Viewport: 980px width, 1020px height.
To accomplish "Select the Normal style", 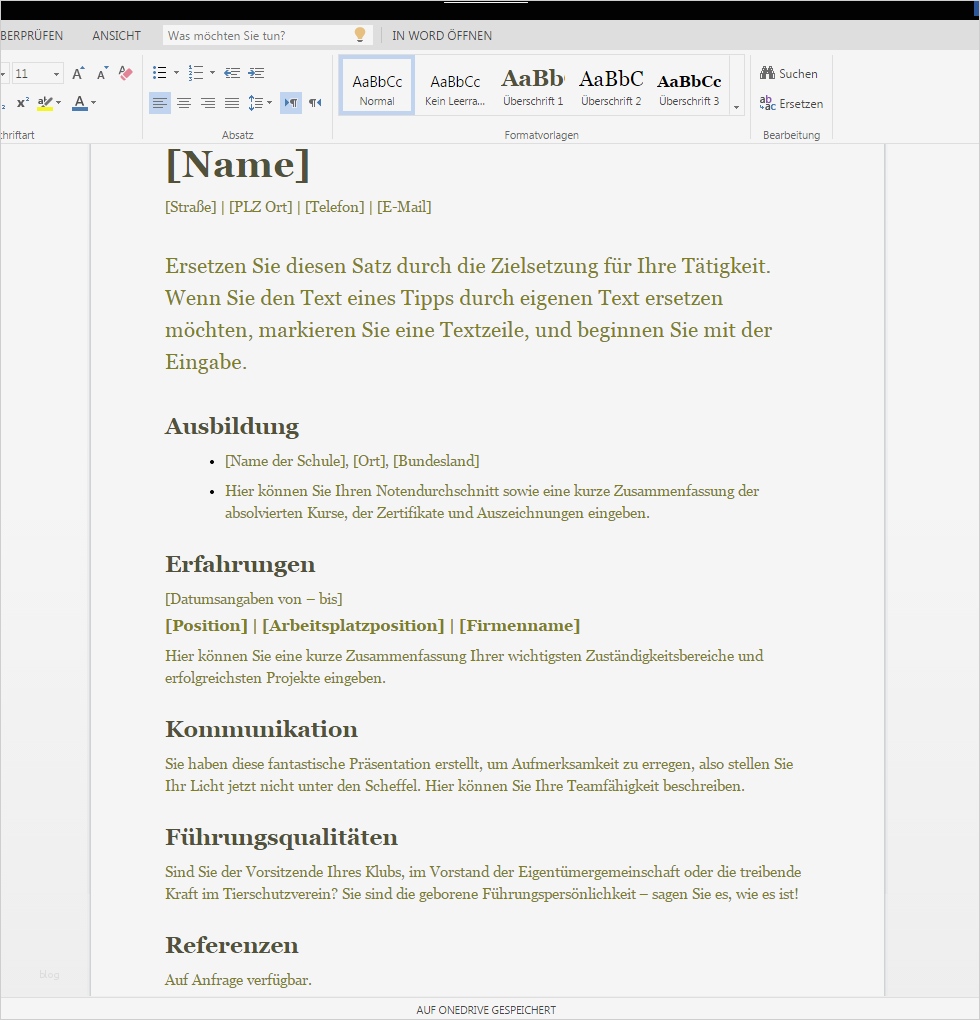I will pyautogui.click(x=377, y=86).
